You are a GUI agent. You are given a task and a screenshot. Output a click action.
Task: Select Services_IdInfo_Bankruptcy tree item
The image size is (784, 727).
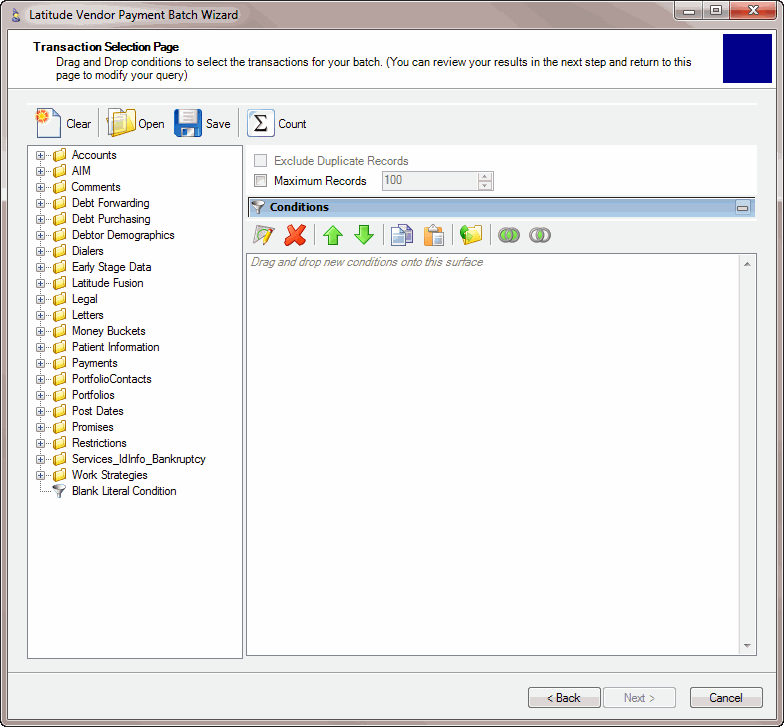[x=138, y=459]
